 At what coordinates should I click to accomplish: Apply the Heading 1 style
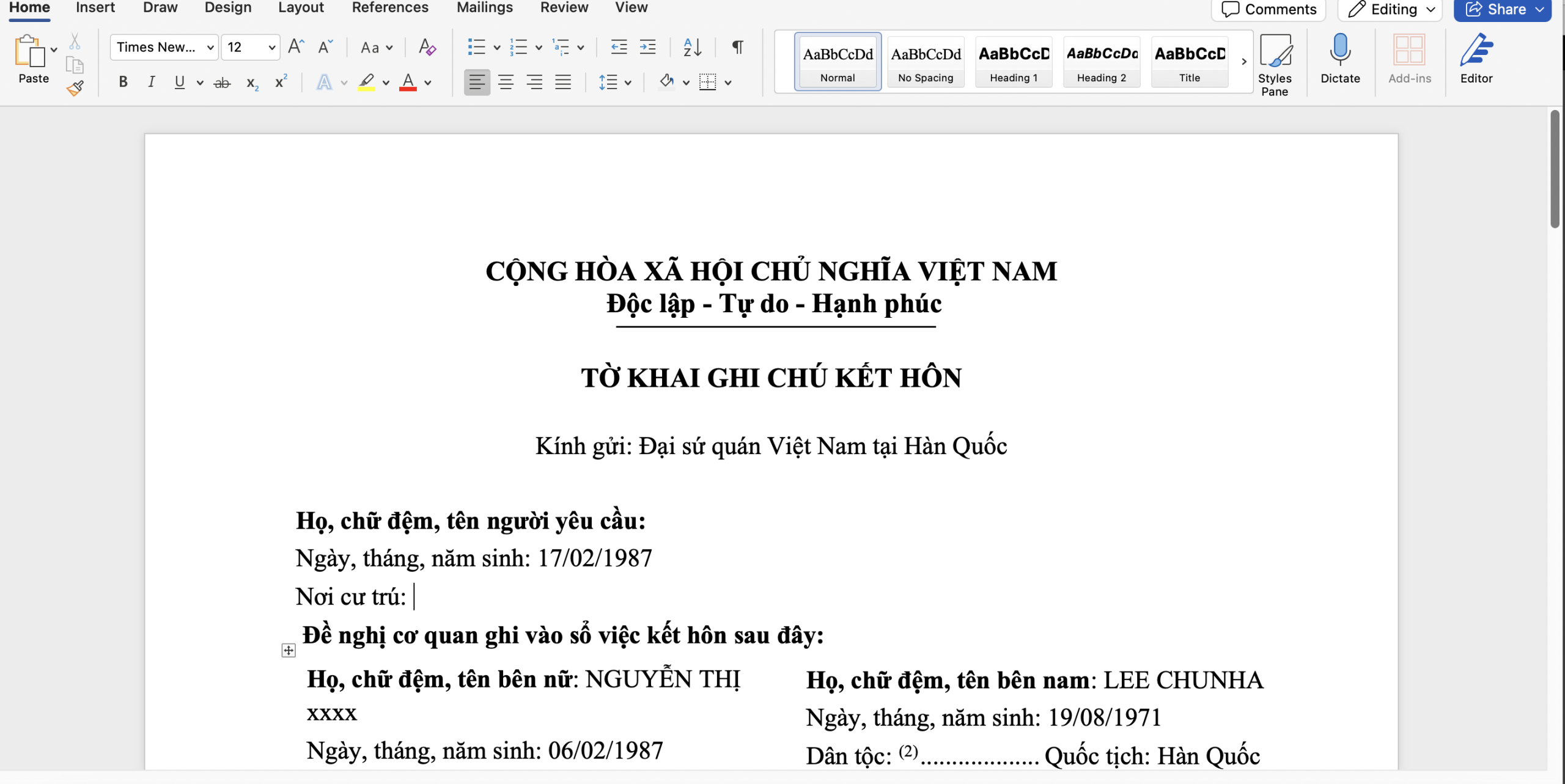tap(1014, 62)
